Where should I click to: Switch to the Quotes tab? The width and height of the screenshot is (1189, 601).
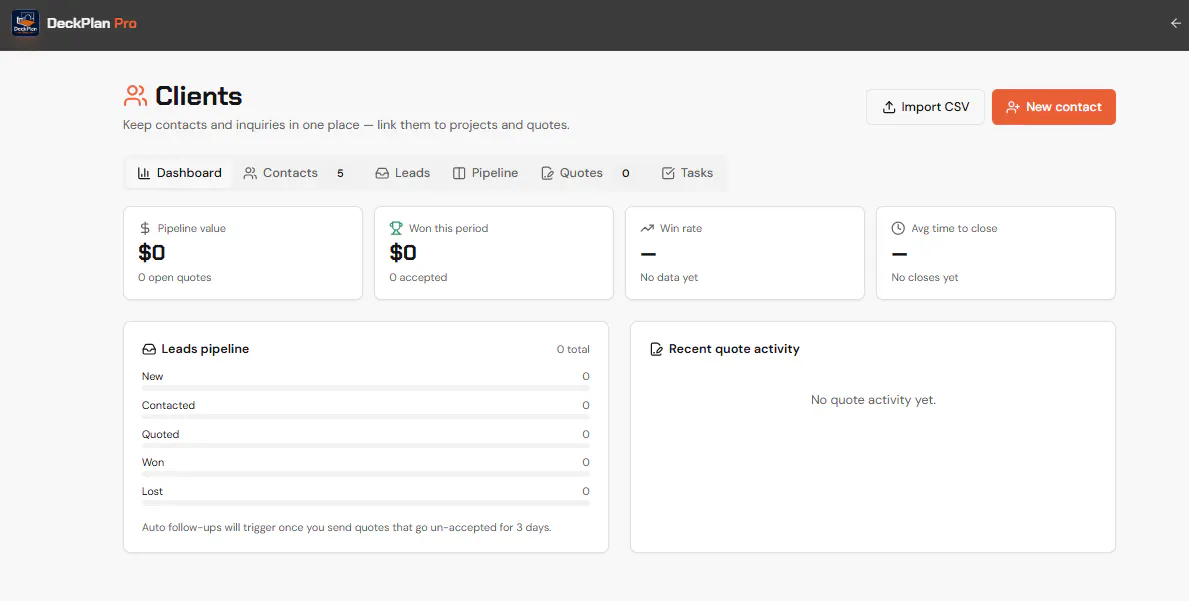pyautogui.click(x=588, y=173)
